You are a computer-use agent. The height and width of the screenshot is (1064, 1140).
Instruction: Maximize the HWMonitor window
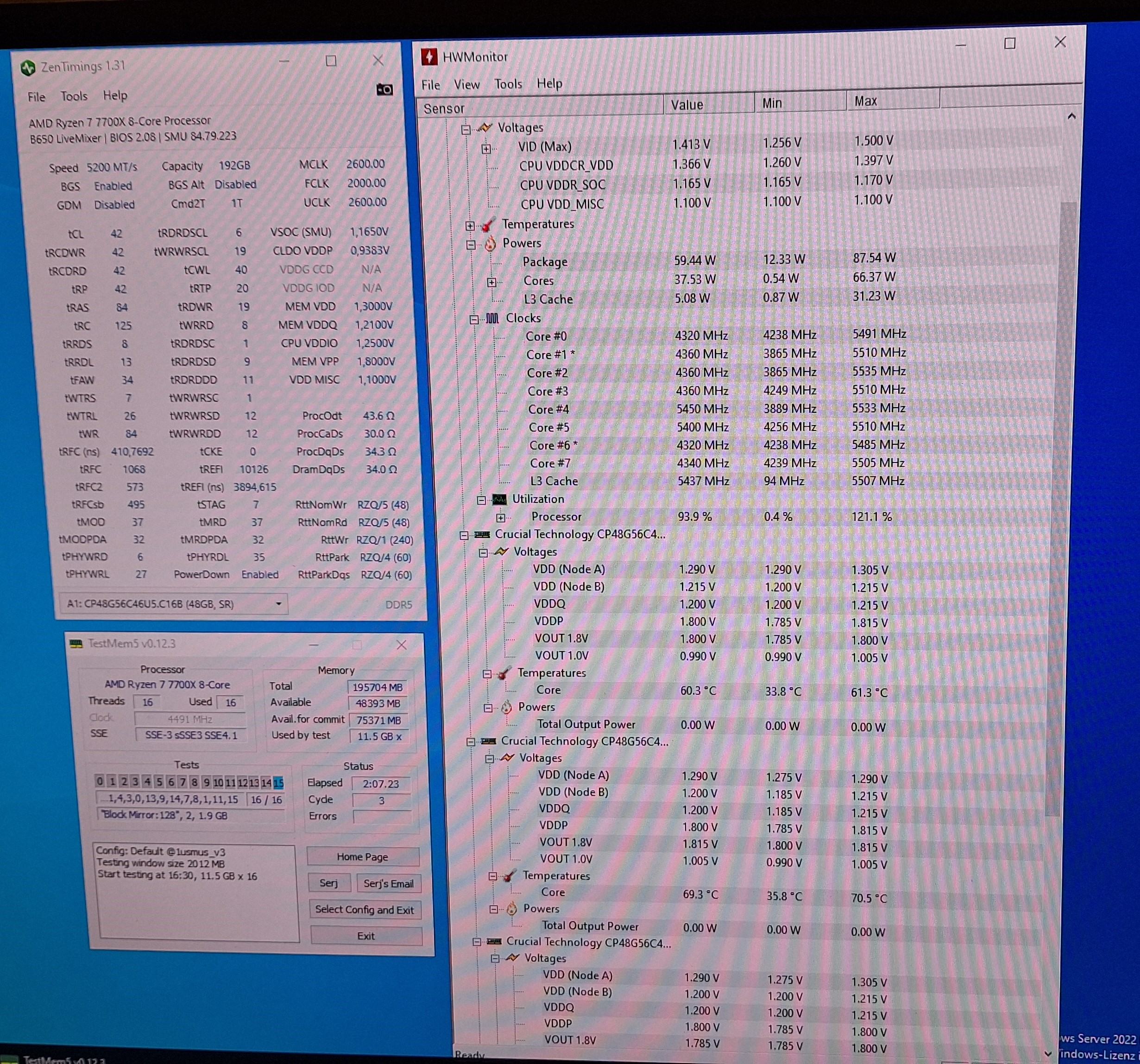(x=1010, y=44)
